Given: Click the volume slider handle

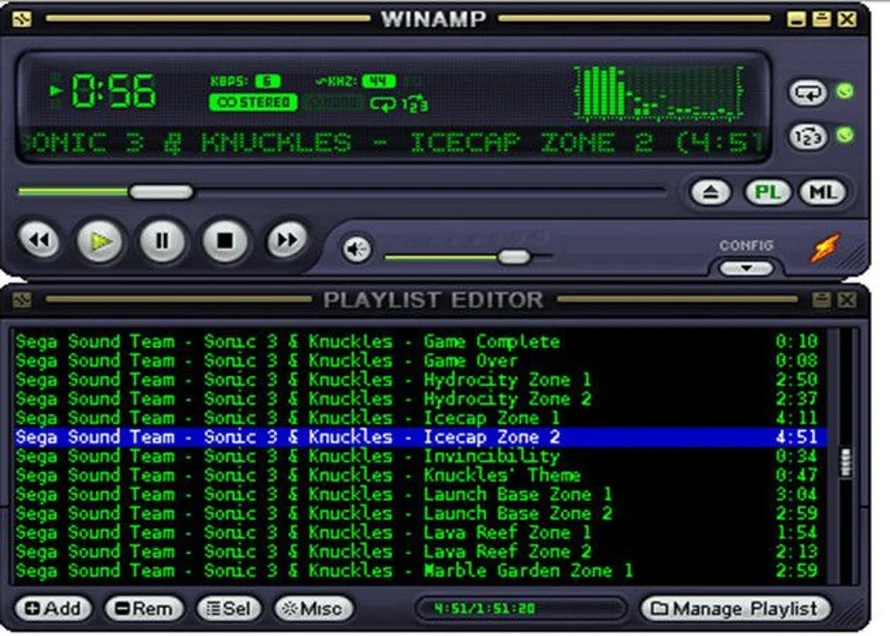Looking at the screenshot, I should pyautogui.click(x=514, y=257).
